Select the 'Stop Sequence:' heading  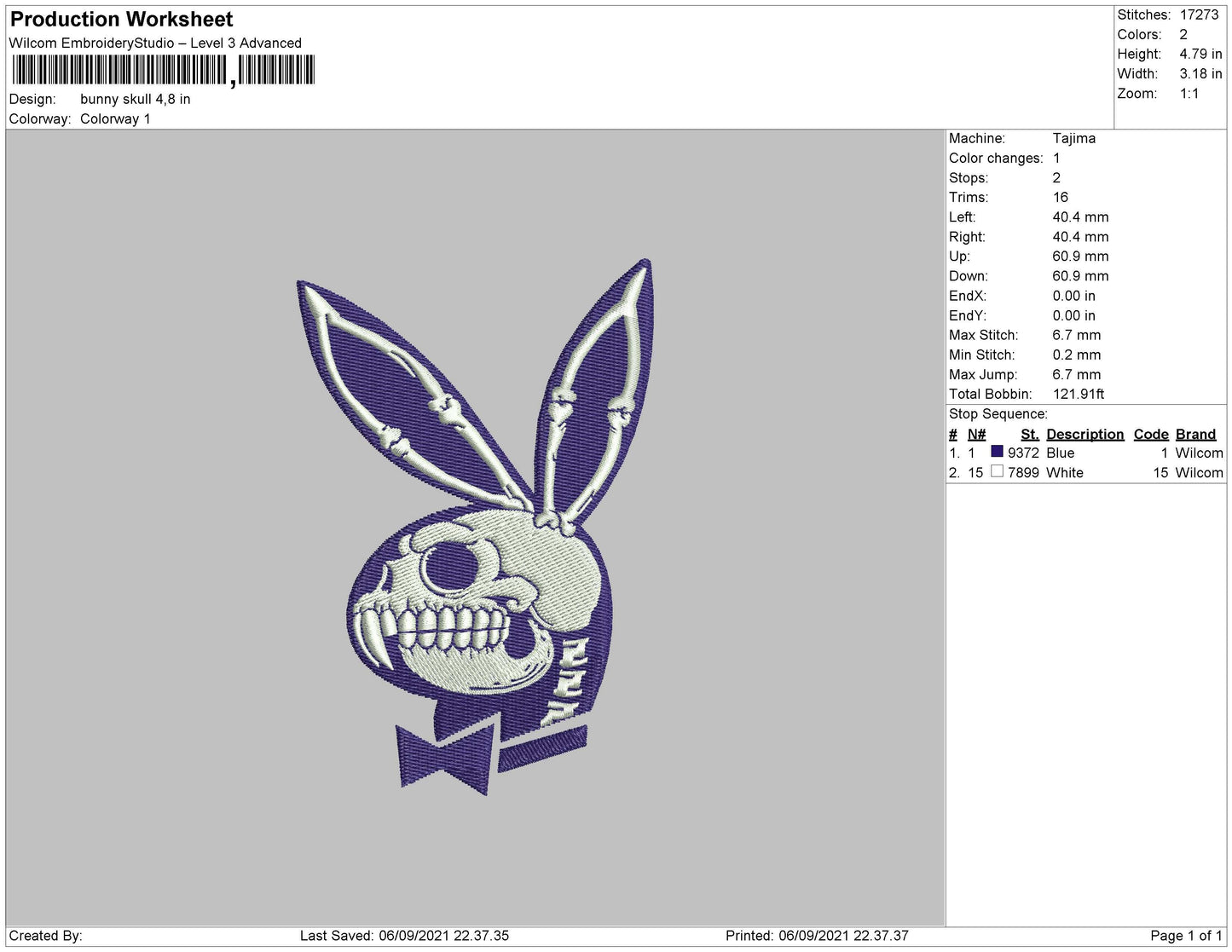(998, 413)
